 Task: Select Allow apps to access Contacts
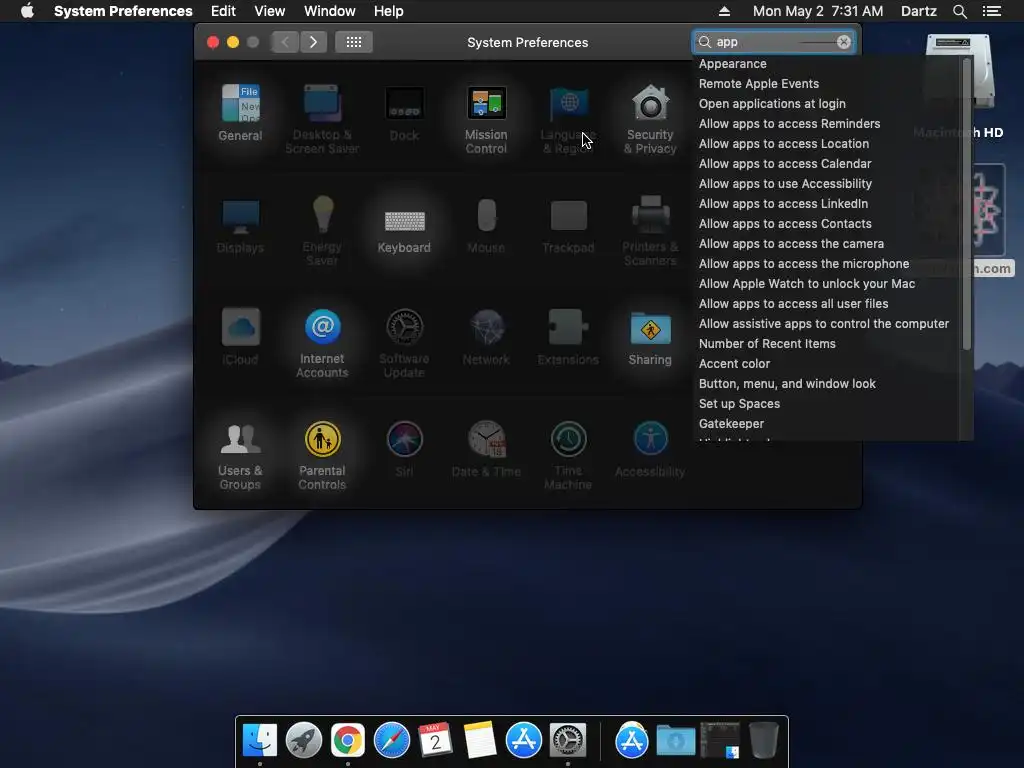pyautogui.click(x=785, y=224)
